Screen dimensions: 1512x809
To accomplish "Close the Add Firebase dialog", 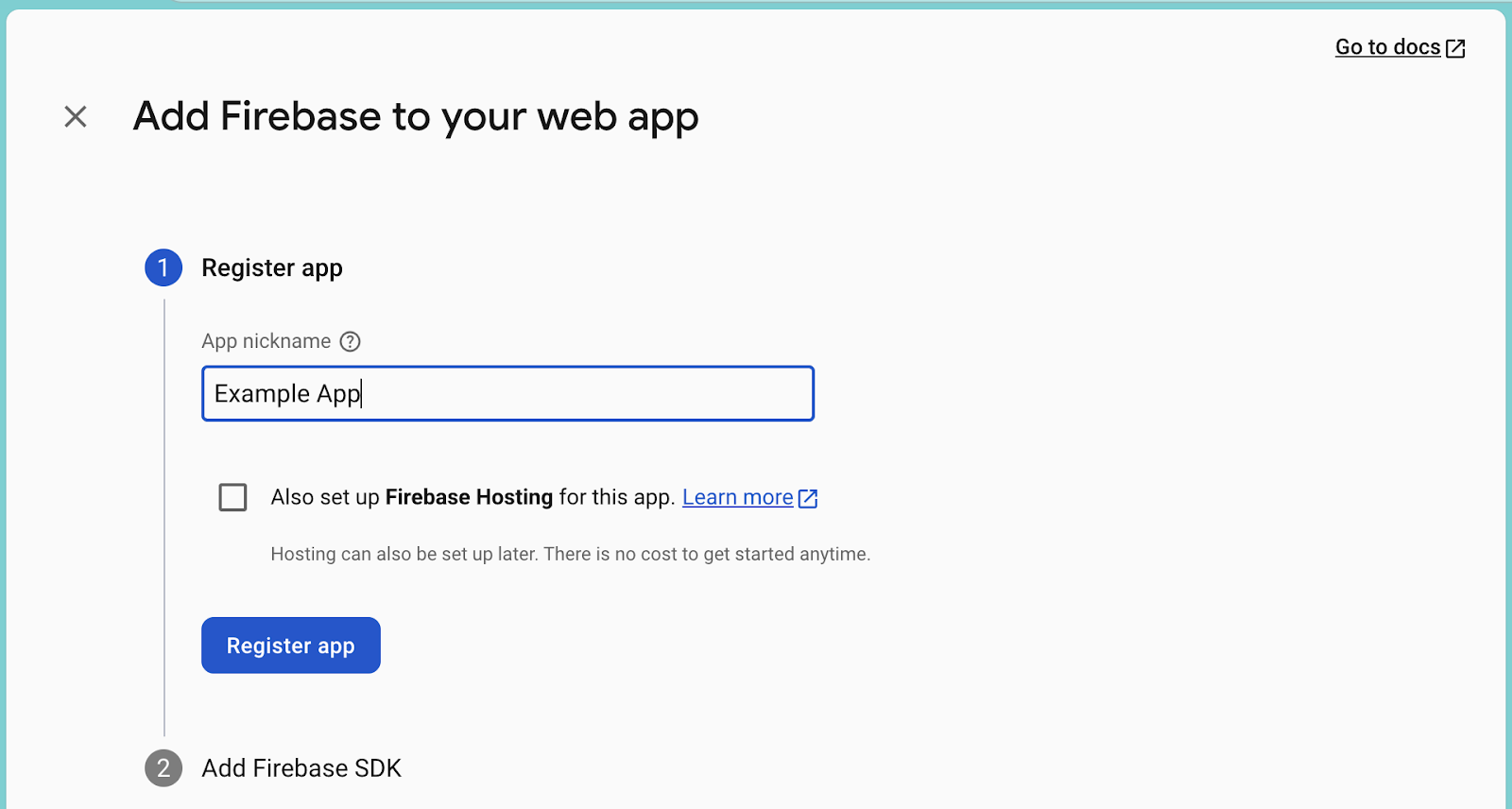I will click(x=76, y=116).
